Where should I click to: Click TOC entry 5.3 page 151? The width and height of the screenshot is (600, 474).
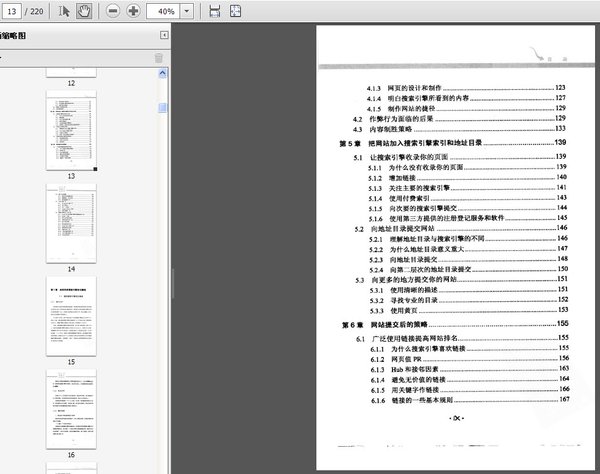point(461,280)
